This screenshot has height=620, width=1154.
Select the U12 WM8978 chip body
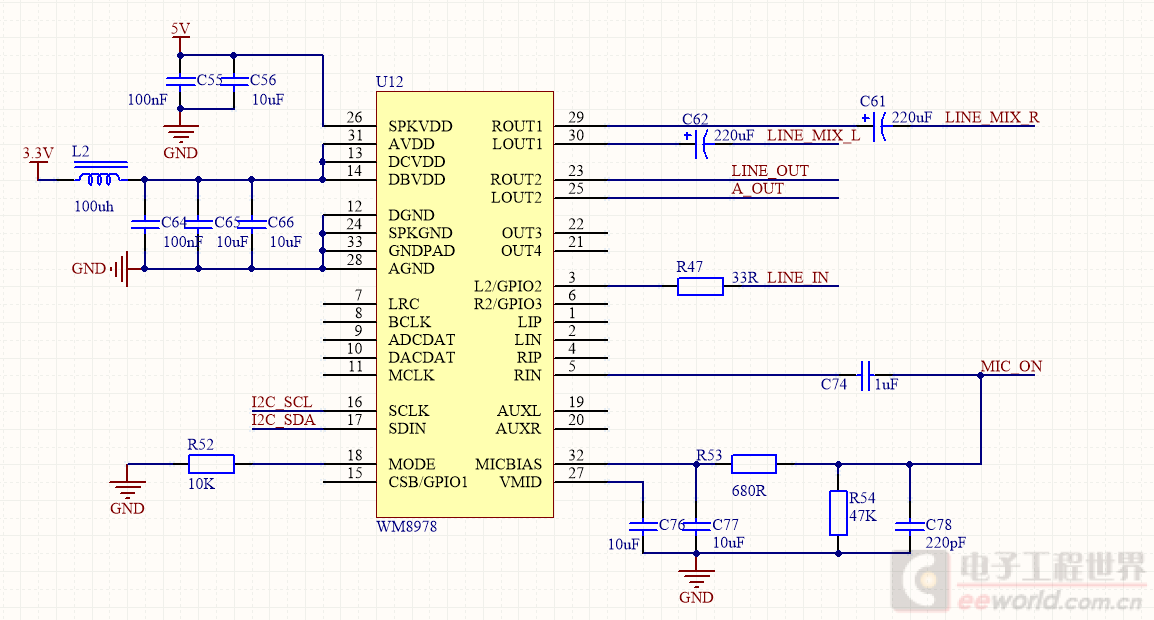[464, 304]
